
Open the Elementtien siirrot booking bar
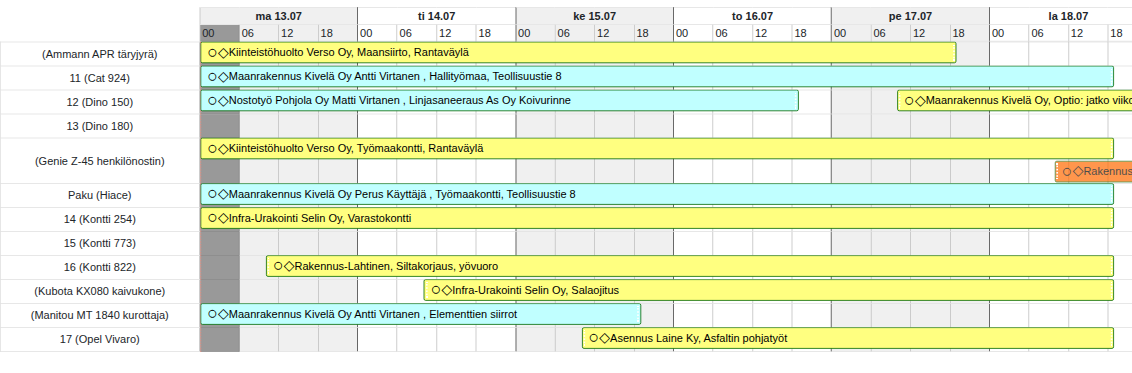[x=421, y=314]
